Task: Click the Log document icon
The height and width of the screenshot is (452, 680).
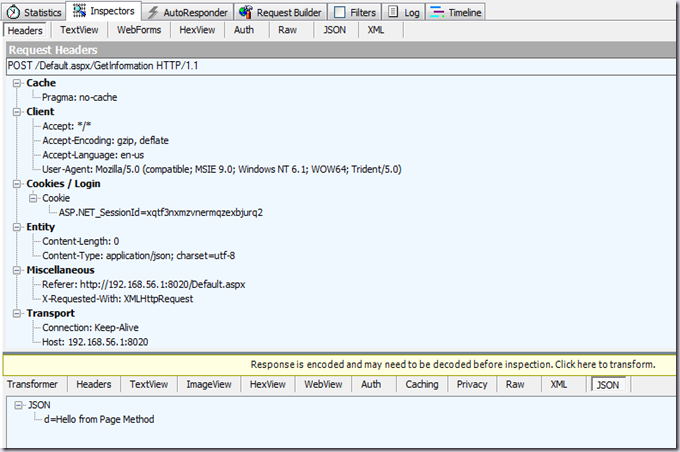Action: 393,12
